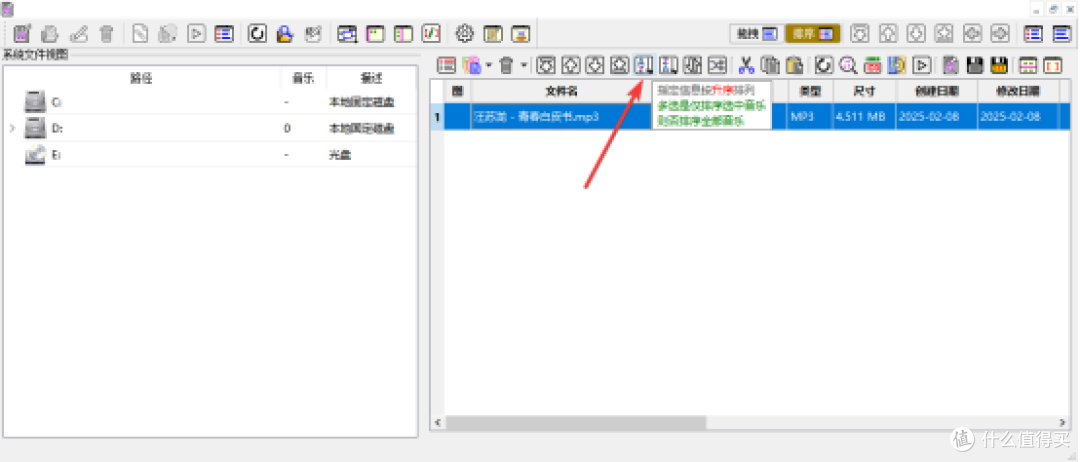Click the brown window icon next to the gear
Image resolution: width=1080 pixels, height=462 pixels.
(x=493, y=33)
